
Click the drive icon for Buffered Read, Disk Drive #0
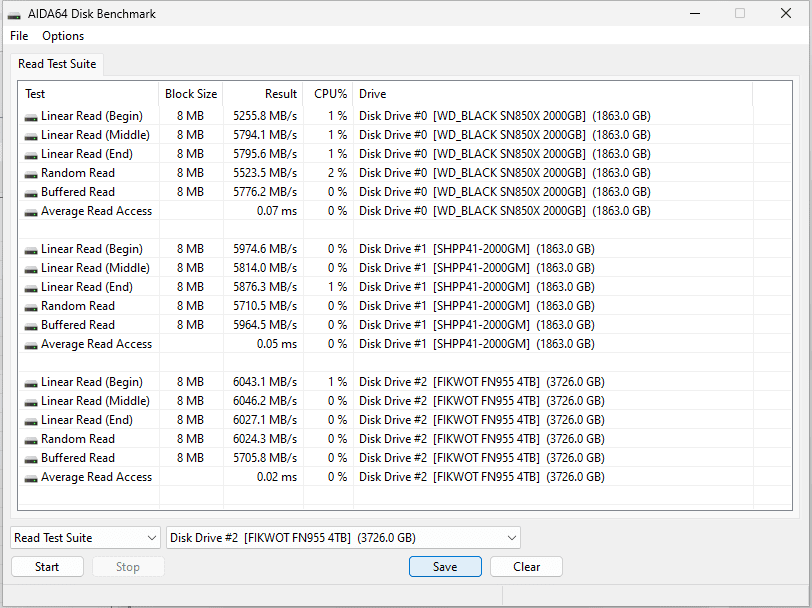coord(31,193)
